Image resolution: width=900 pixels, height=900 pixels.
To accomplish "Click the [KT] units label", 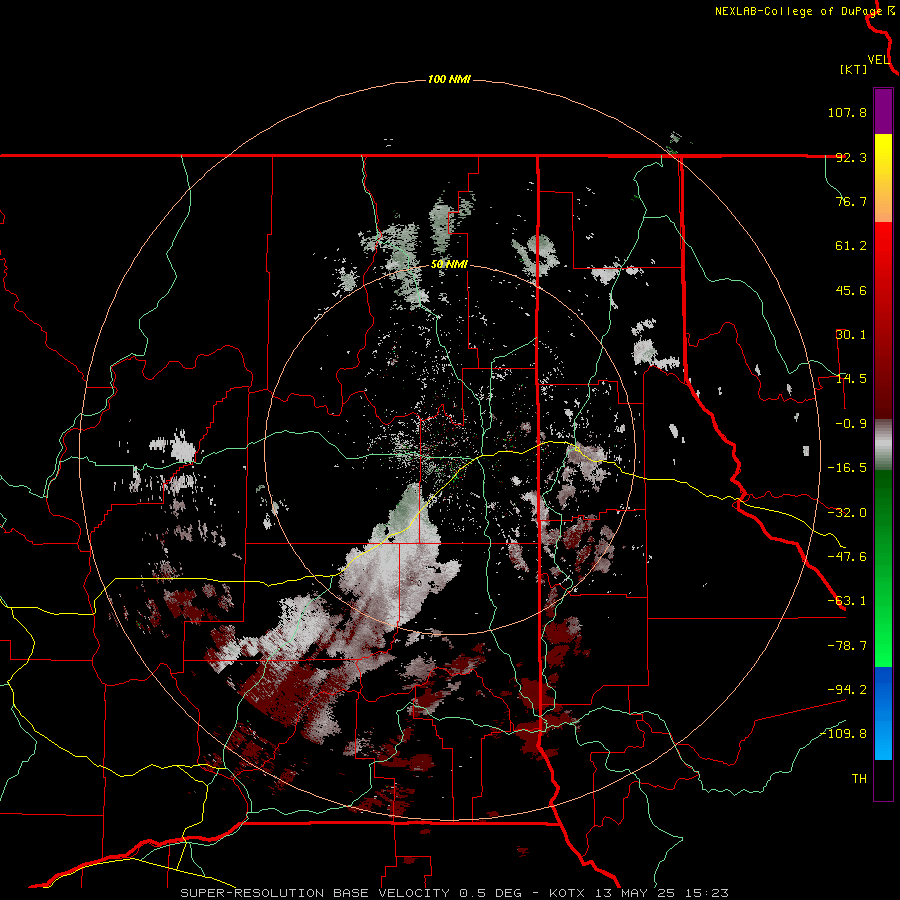I will [x=853, y=69].
